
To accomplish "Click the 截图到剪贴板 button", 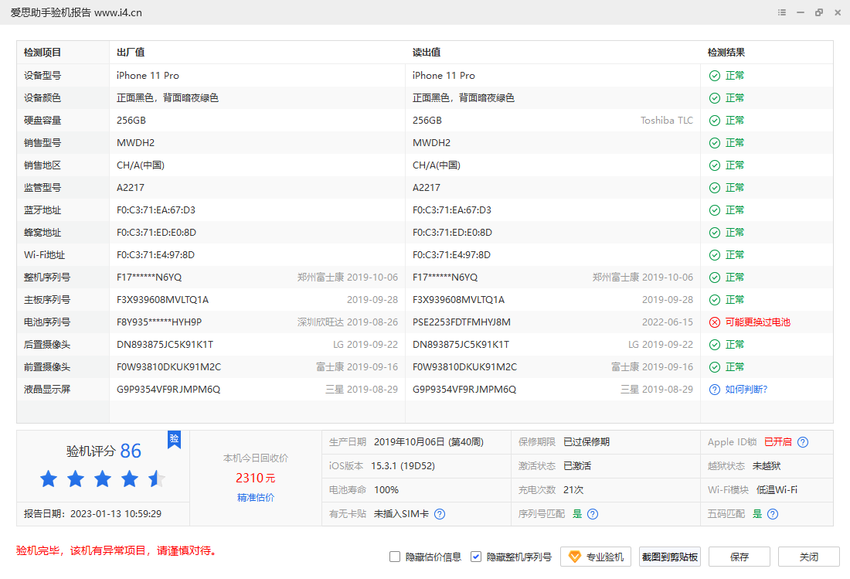I will tap(669, 557).
